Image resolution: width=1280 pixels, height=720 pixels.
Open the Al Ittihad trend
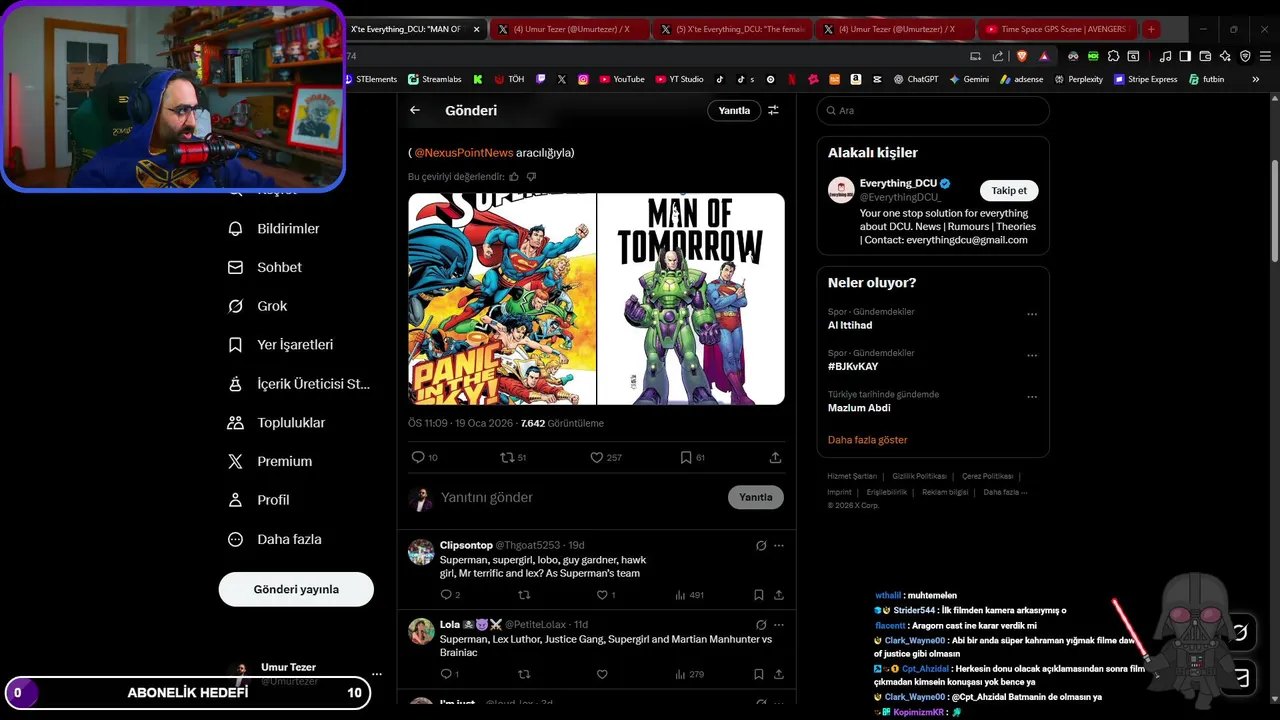click(x=933, y=319)
